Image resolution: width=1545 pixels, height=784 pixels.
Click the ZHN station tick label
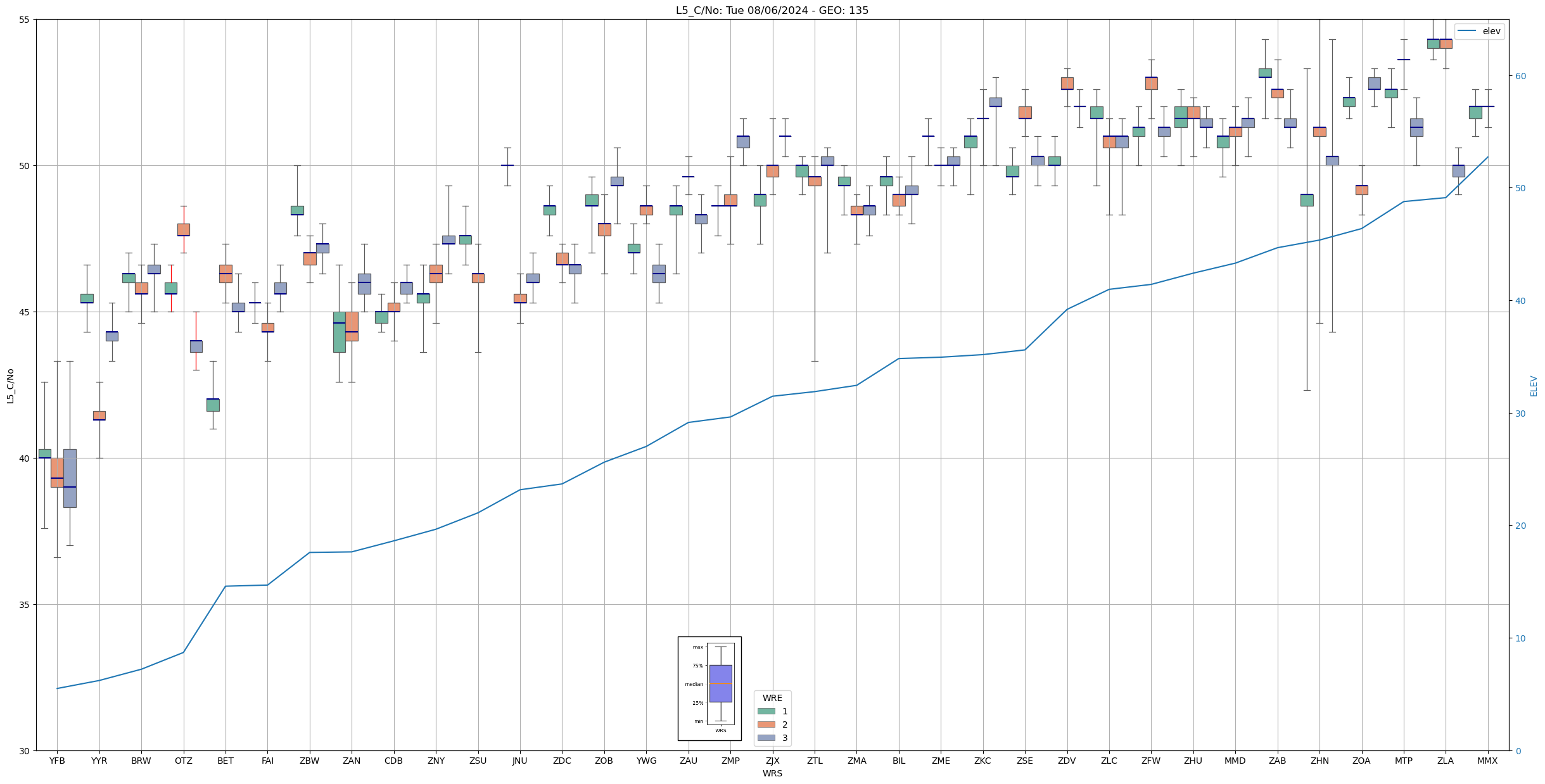click(1319, 761)
